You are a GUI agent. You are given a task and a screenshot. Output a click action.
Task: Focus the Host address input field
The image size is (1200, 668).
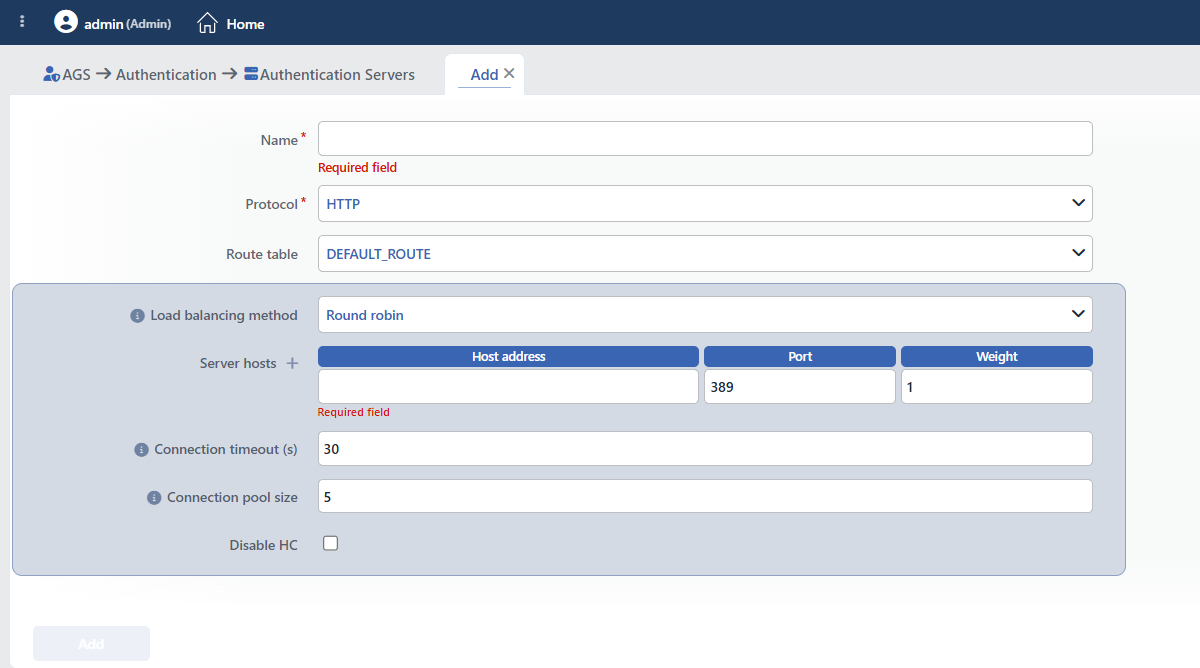pos(508,387)
